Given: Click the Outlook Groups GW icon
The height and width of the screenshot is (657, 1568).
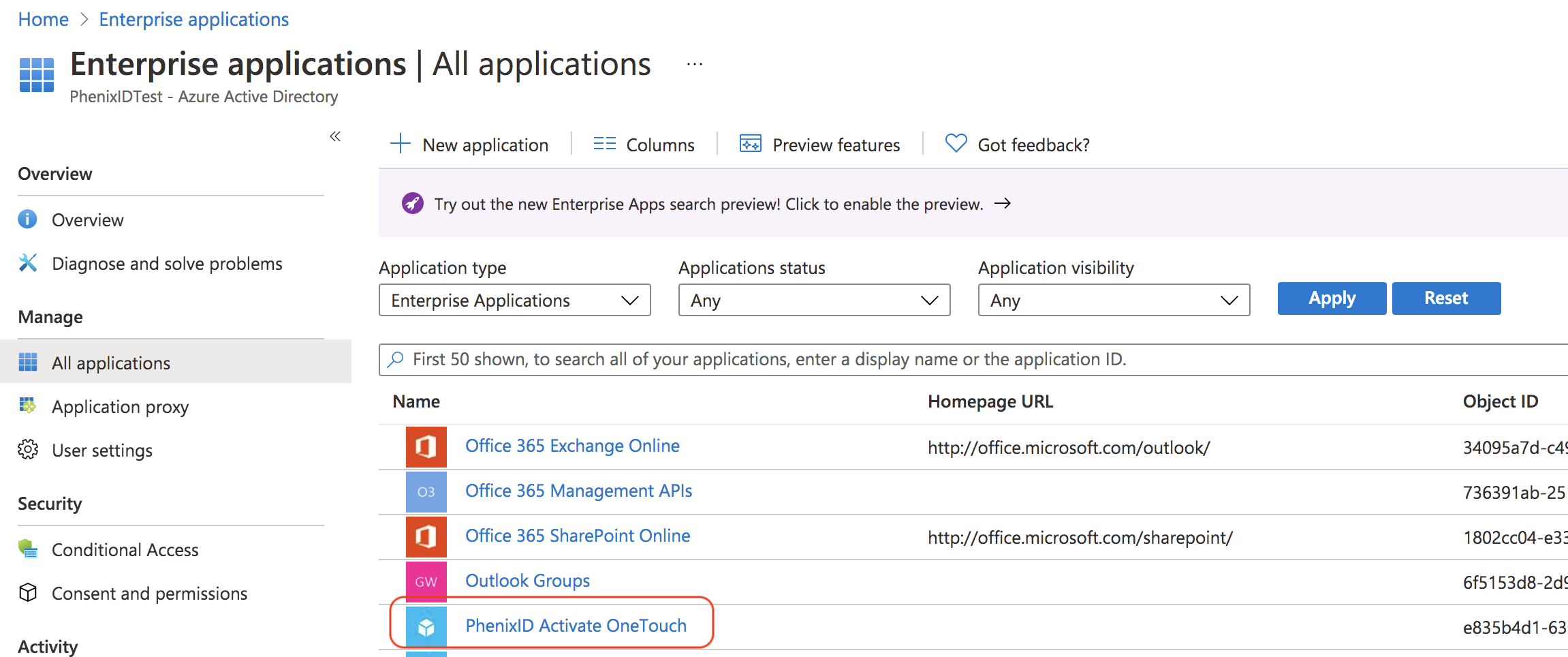Looking at the screenshot, I should 426,582.
